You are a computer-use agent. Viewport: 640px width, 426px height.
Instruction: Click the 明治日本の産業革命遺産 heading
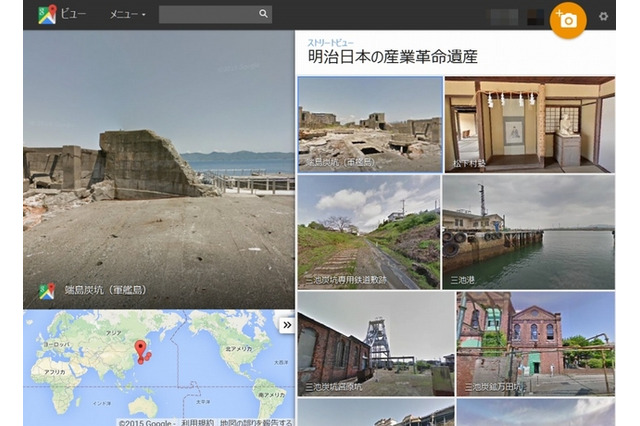tap(392, 57)
